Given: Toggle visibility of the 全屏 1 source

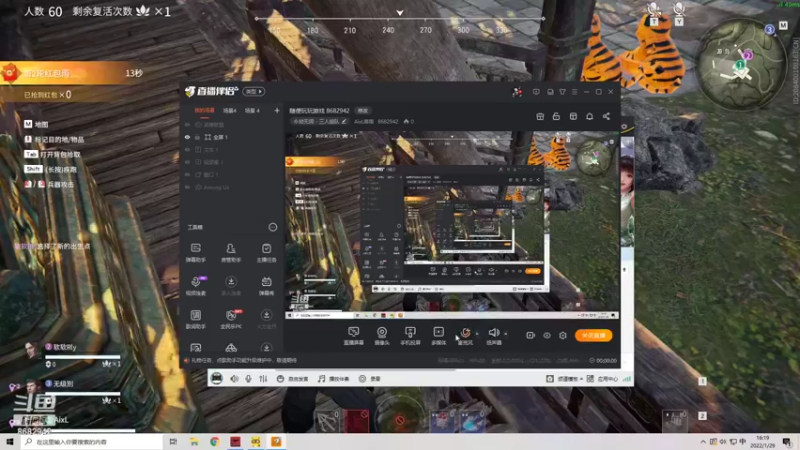Looking at the screenshot, I should pyautogui.click(x=187, y=137).
